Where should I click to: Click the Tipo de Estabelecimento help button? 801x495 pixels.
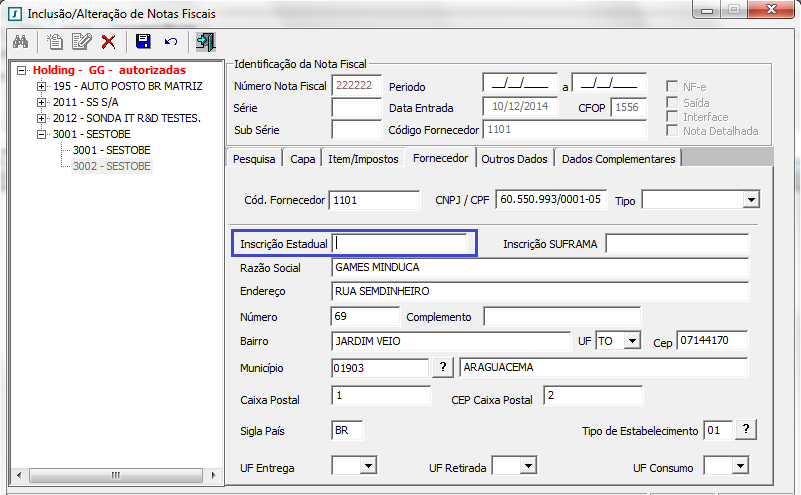[x=745, y=430]
